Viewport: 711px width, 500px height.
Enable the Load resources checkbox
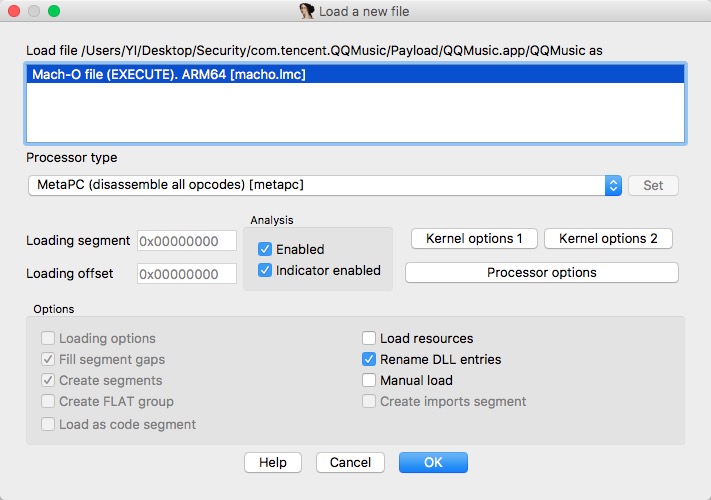370,338
